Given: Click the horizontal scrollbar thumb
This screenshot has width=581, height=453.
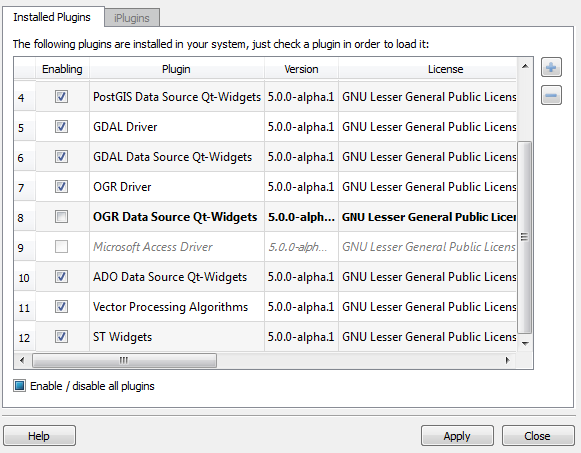Looking at the screenshot, I should [x=124, y=360].
